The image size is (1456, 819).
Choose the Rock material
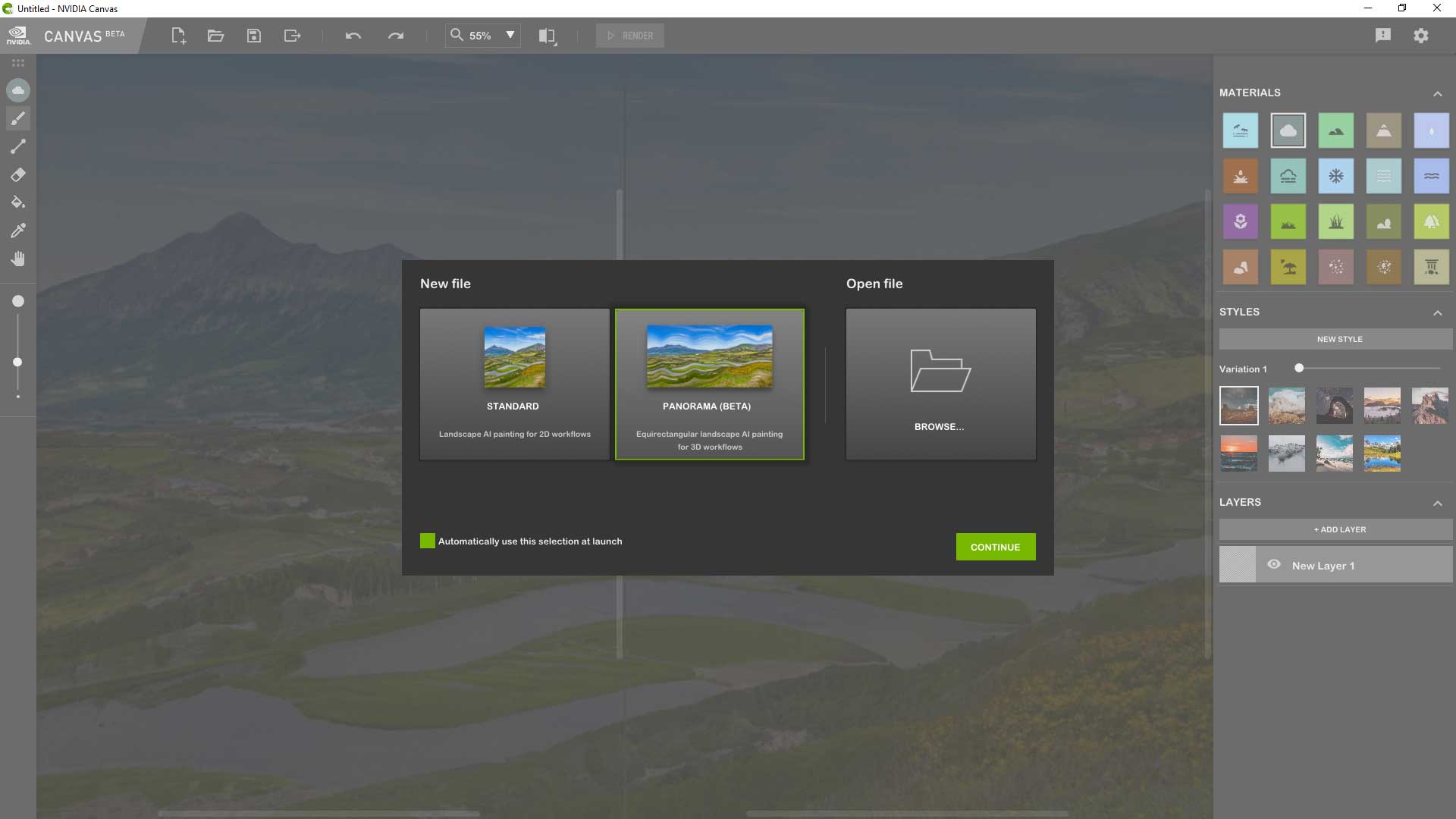coord(1241,267)
